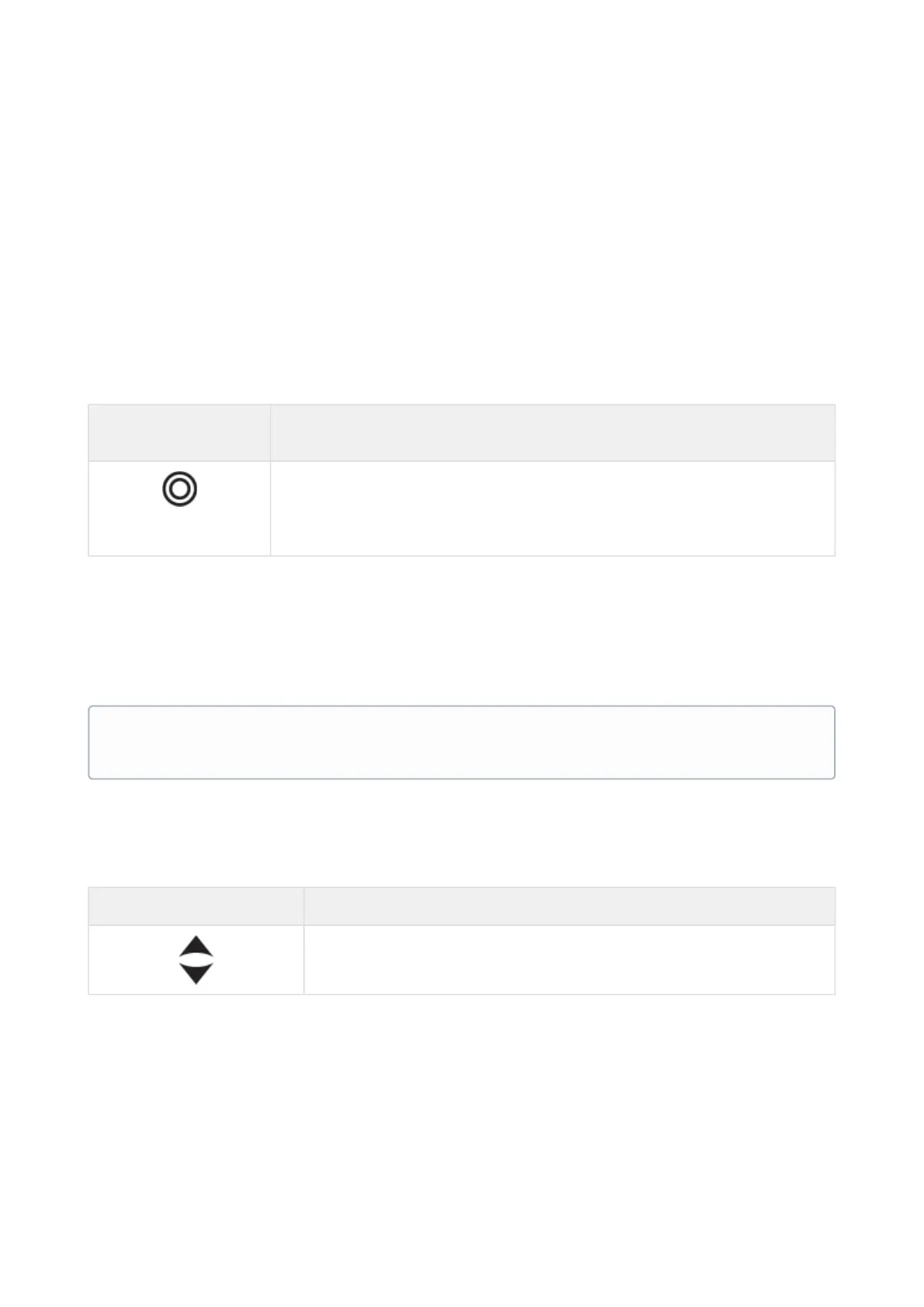Select the up-down arrows icon

coord(196,960)
